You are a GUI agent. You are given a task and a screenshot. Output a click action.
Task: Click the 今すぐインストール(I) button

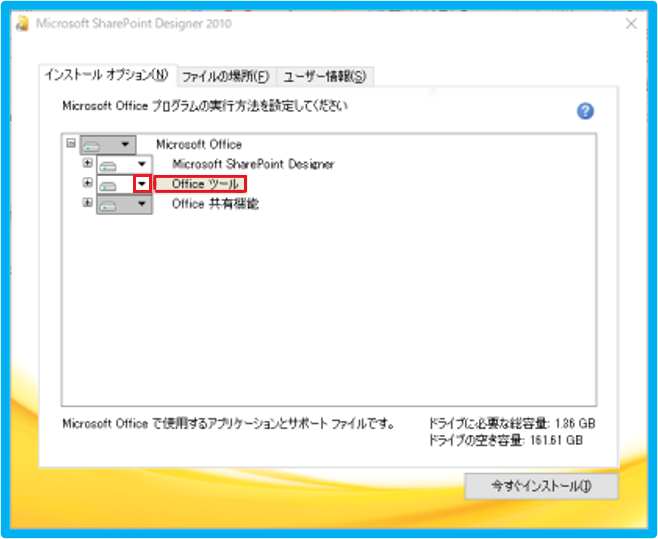pos(541,487)
